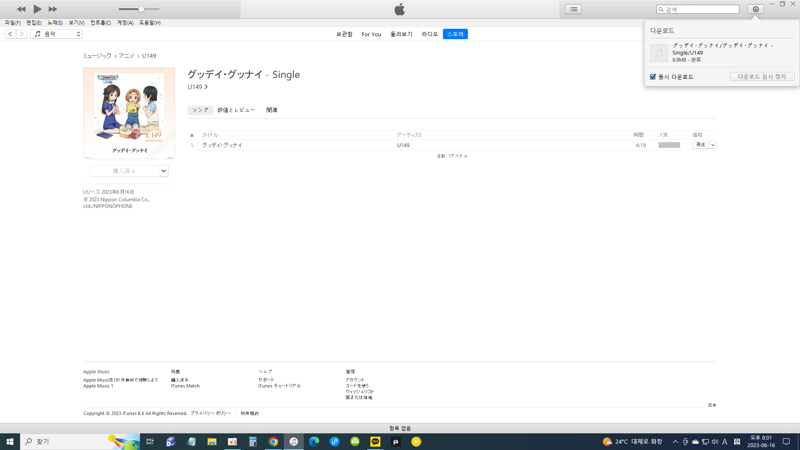The width and height of the screenshot is (800, 450).
Task: Expand the arrow next to 再生
Action: point(713,145)
